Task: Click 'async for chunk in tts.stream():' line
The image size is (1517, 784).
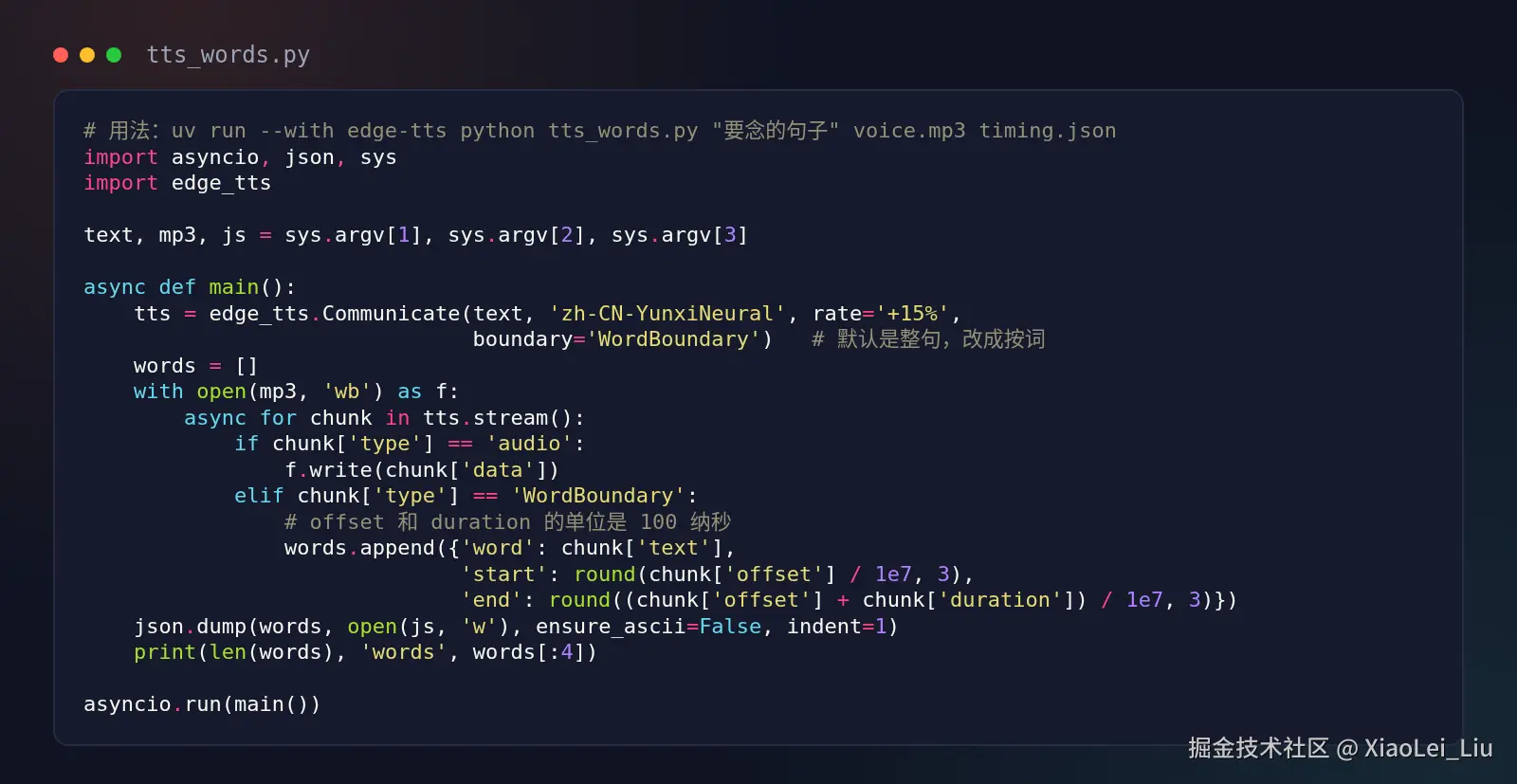Action: pyautogui.click(x=384, y=418)
